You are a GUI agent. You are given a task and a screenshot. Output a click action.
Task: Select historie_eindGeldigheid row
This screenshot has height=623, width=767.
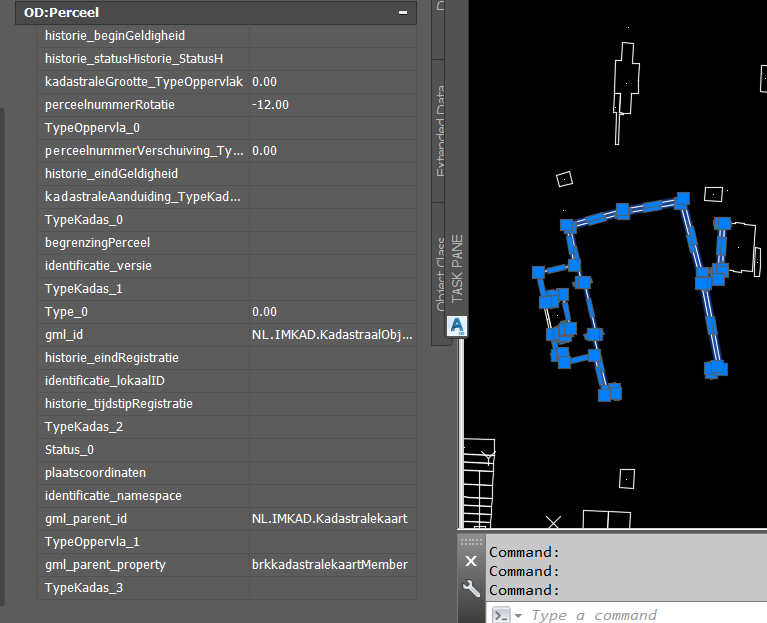(x=226, y=174)
